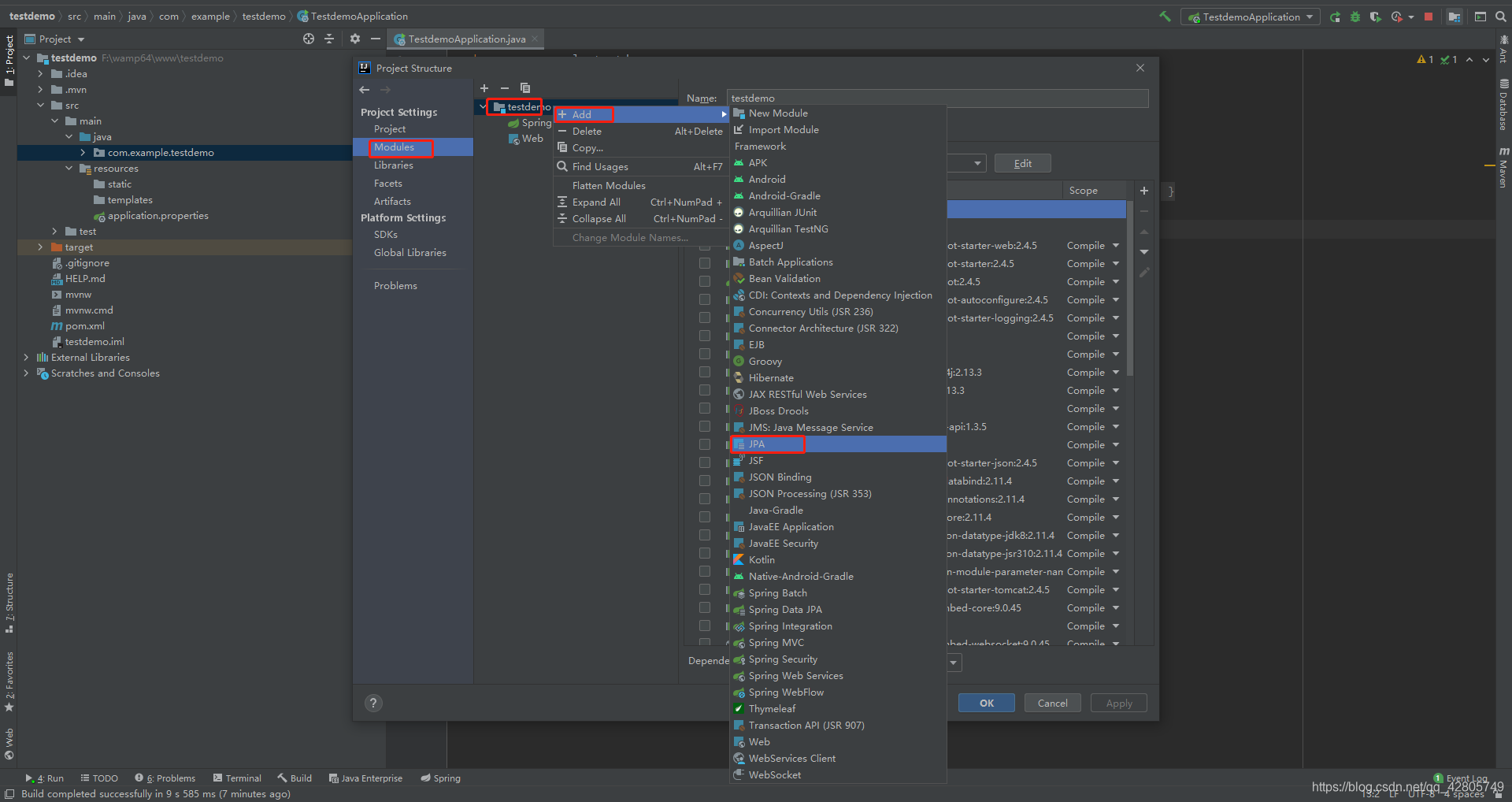1512x802 pixels.
Task: Click the Search Everywhere magnifier icon
Action: (x=1501, y=17)
